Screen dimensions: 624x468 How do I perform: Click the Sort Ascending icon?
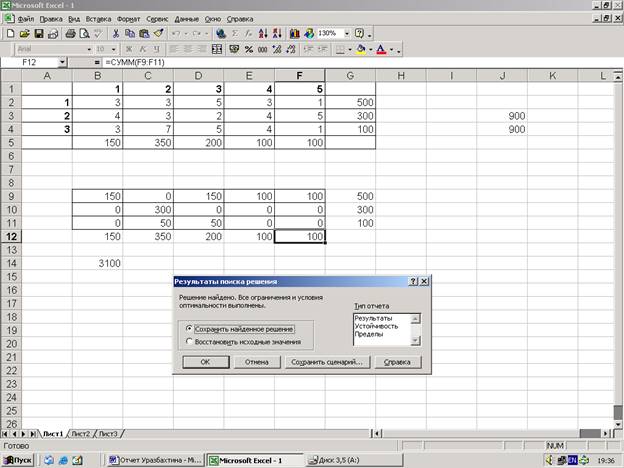point(260,33)
